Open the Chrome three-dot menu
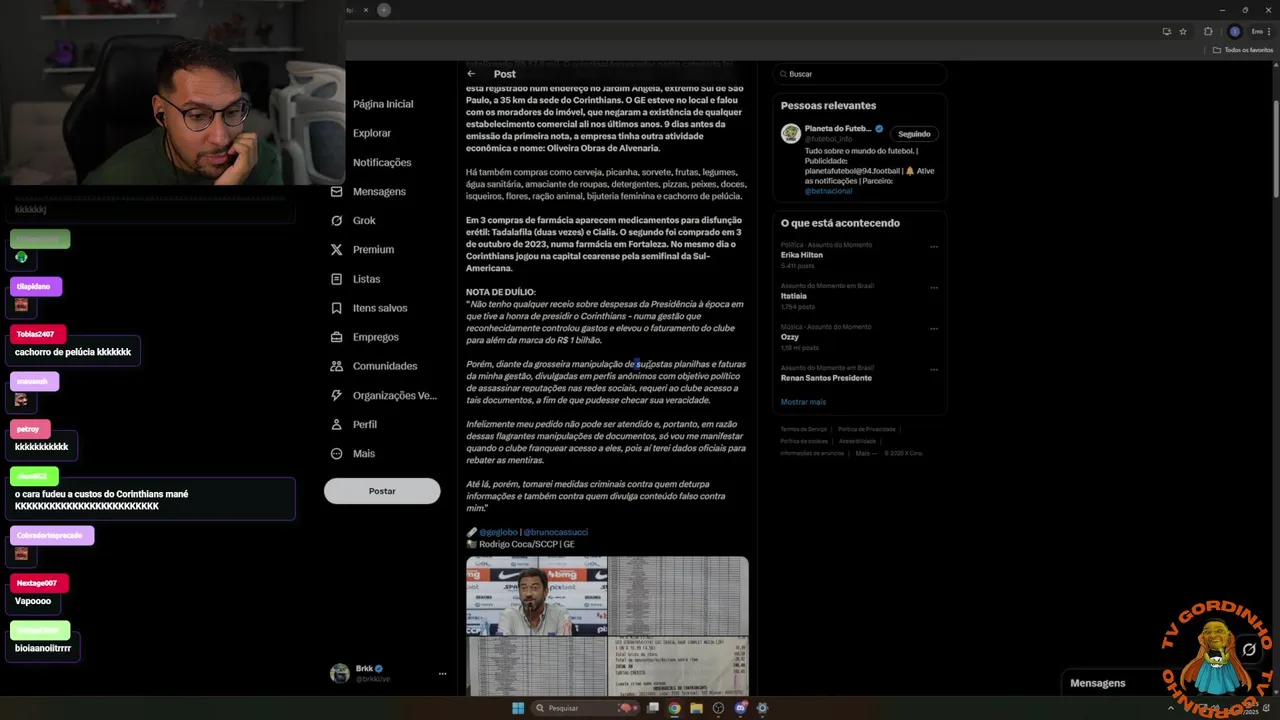The height and width of the screenshot is (720, 1280). click(x=1271, y=32)
